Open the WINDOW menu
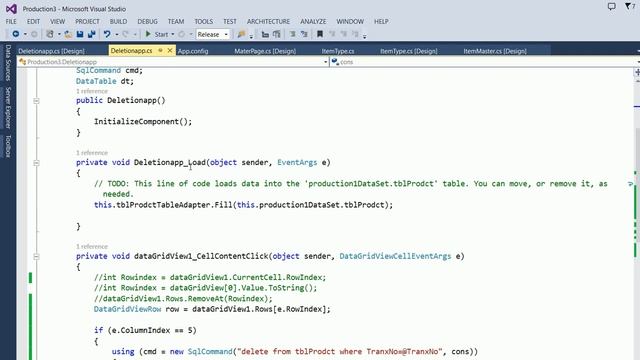Screen dimensions: 640x360 pos(350,21)
